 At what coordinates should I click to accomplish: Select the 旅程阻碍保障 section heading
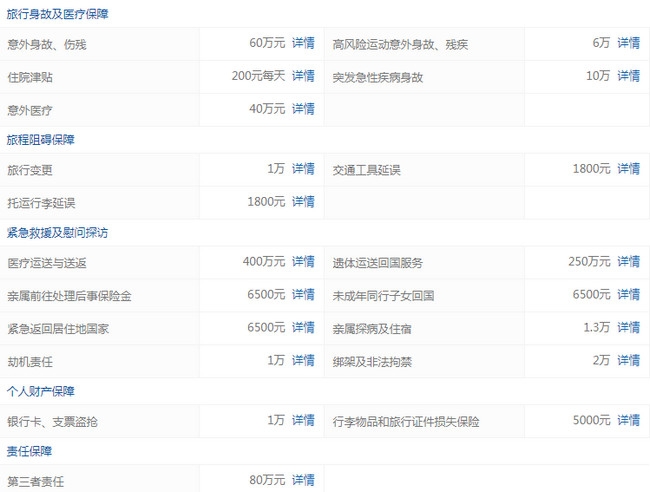(41, 140)
